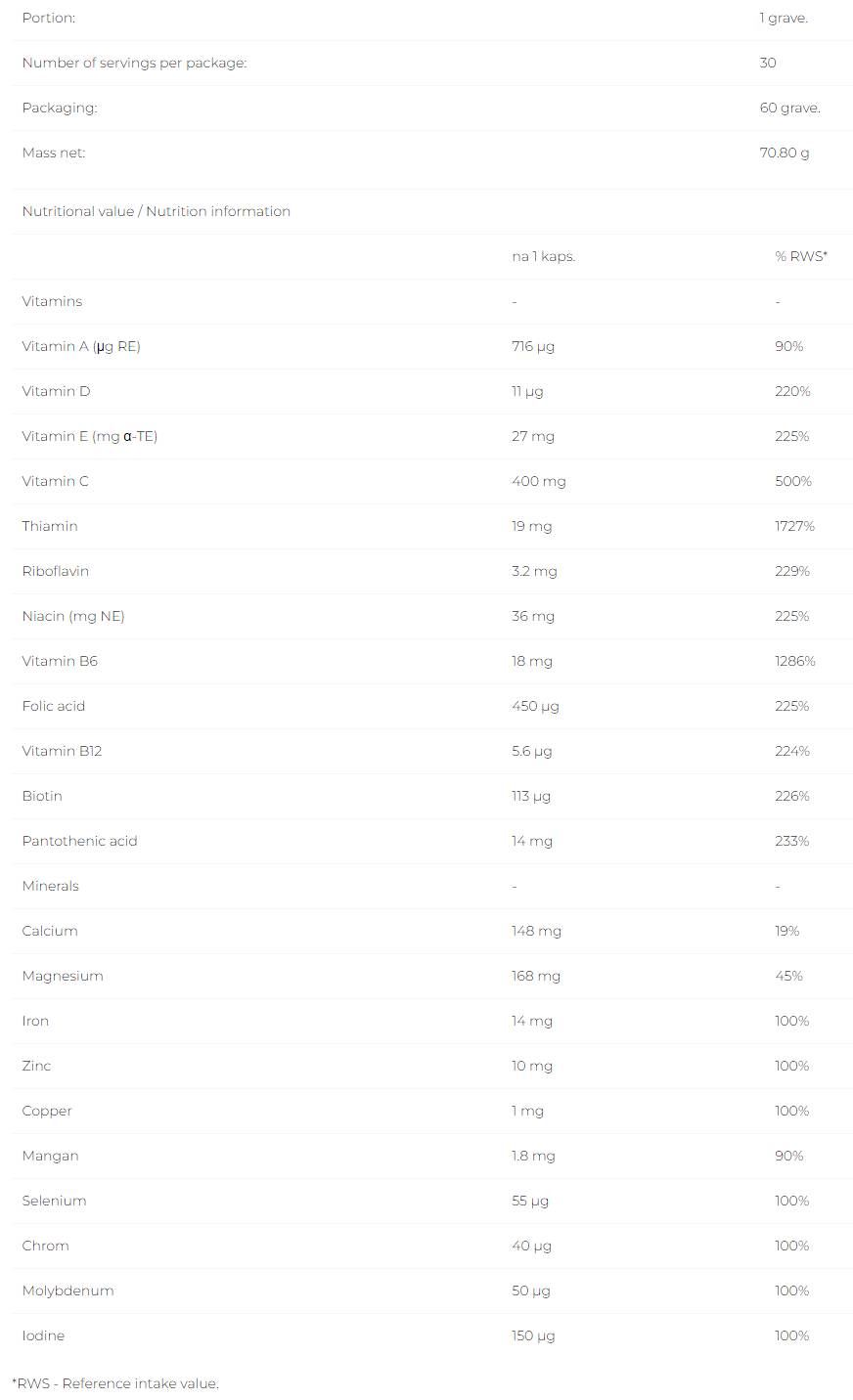Select the Packaging 60 grave. value
Image resolution: width=853 pixels, height=1400 pixels.
[789, 108]
